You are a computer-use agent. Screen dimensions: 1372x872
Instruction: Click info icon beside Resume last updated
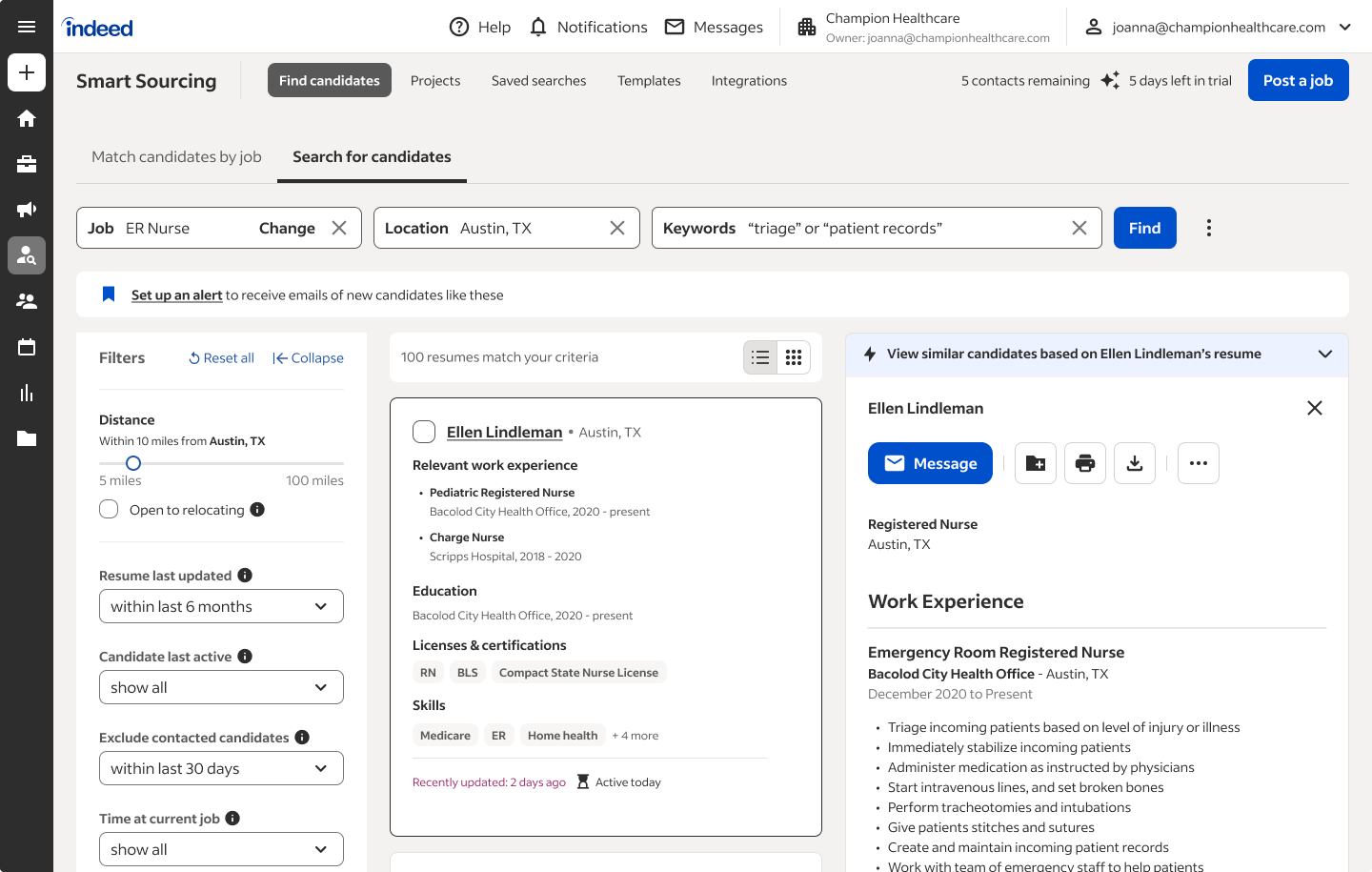(245, 575)
